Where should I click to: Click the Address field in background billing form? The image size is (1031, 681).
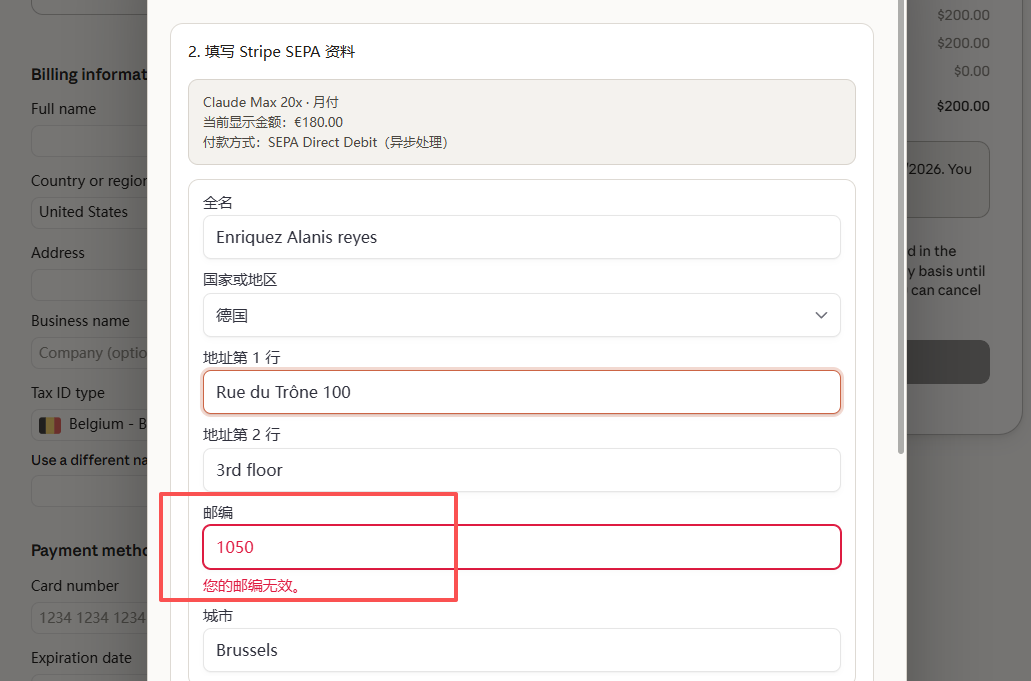pos(89,285)
